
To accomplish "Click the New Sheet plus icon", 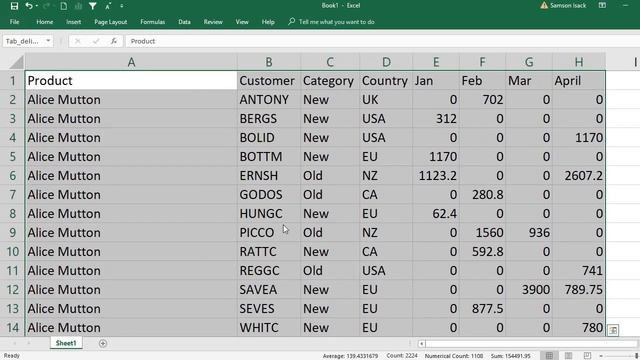I will 102,344.
